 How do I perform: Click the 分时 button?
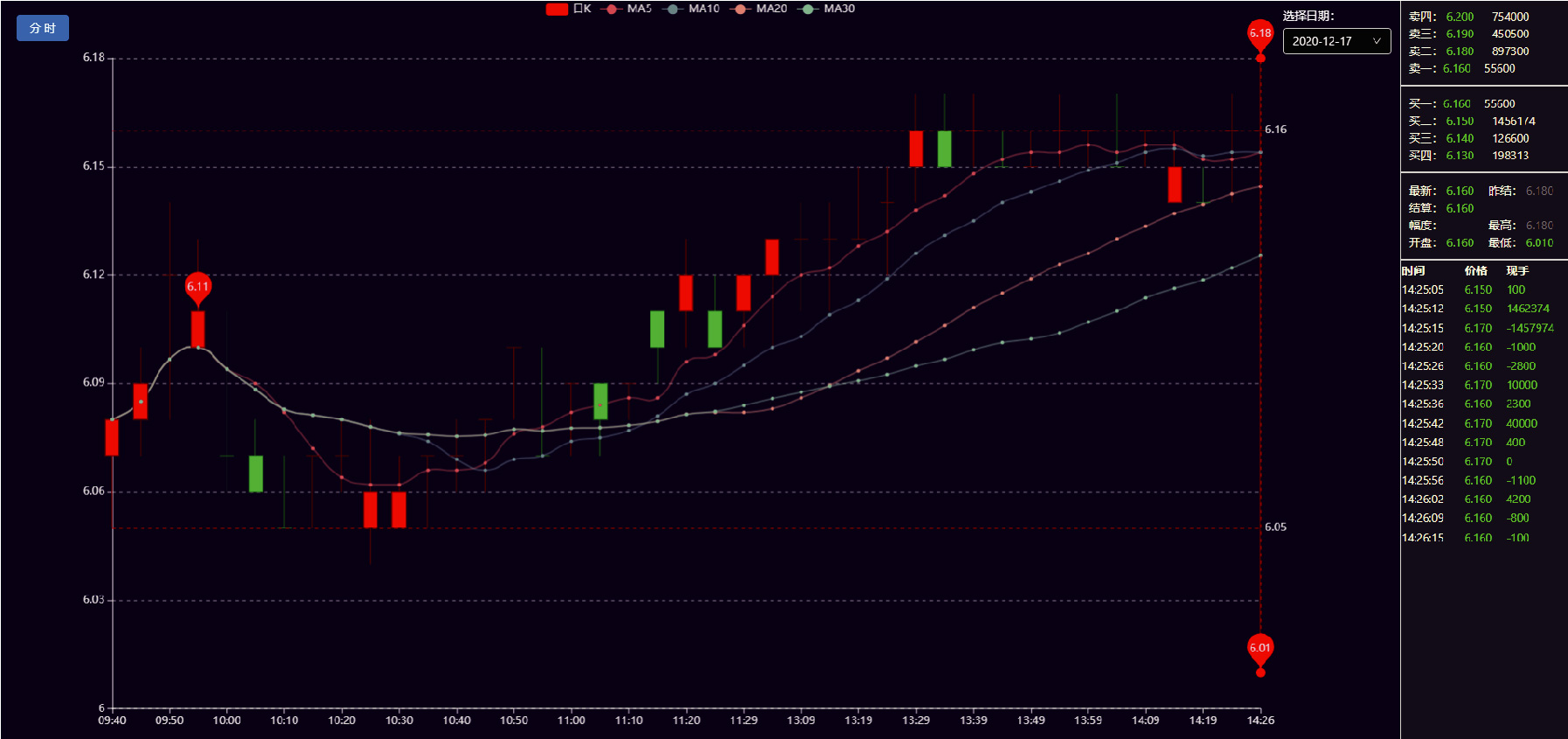[43, 28]
